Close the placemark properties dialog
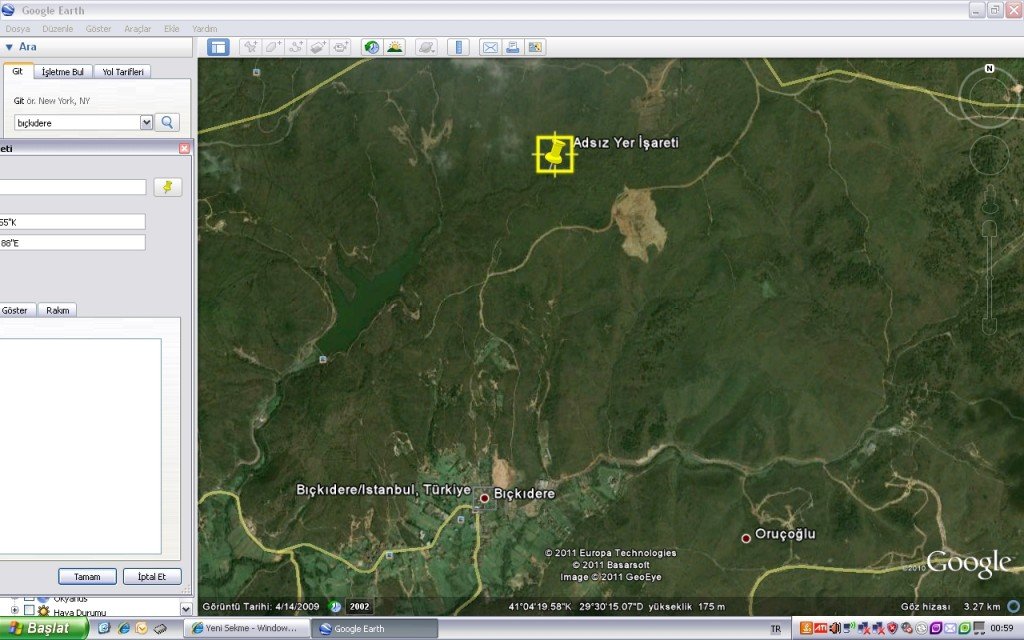This screenshot has height=640, width=1024. coord(185,148)
